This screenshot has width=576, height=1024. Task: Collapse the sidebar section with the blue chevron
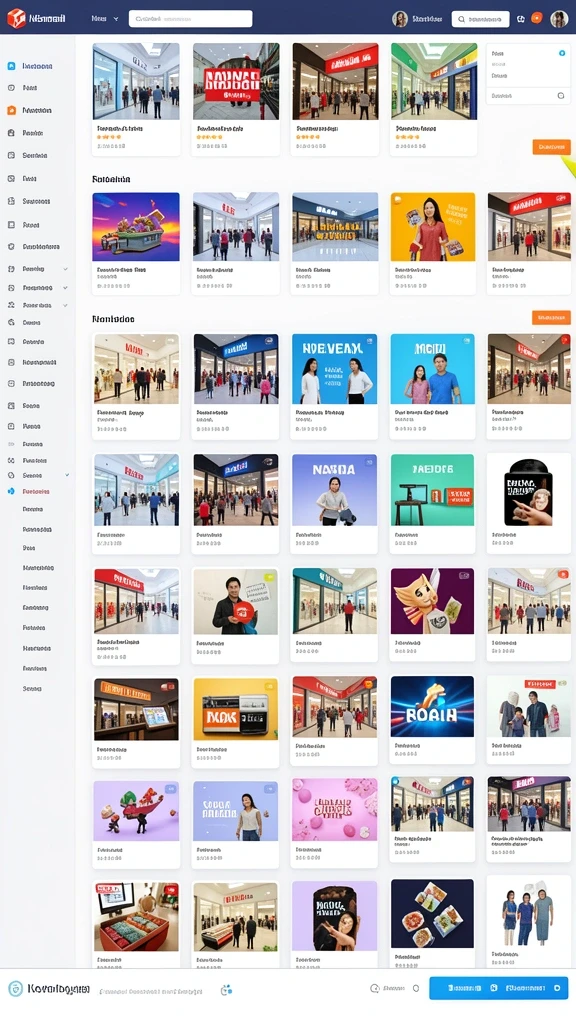coord(67,475)
